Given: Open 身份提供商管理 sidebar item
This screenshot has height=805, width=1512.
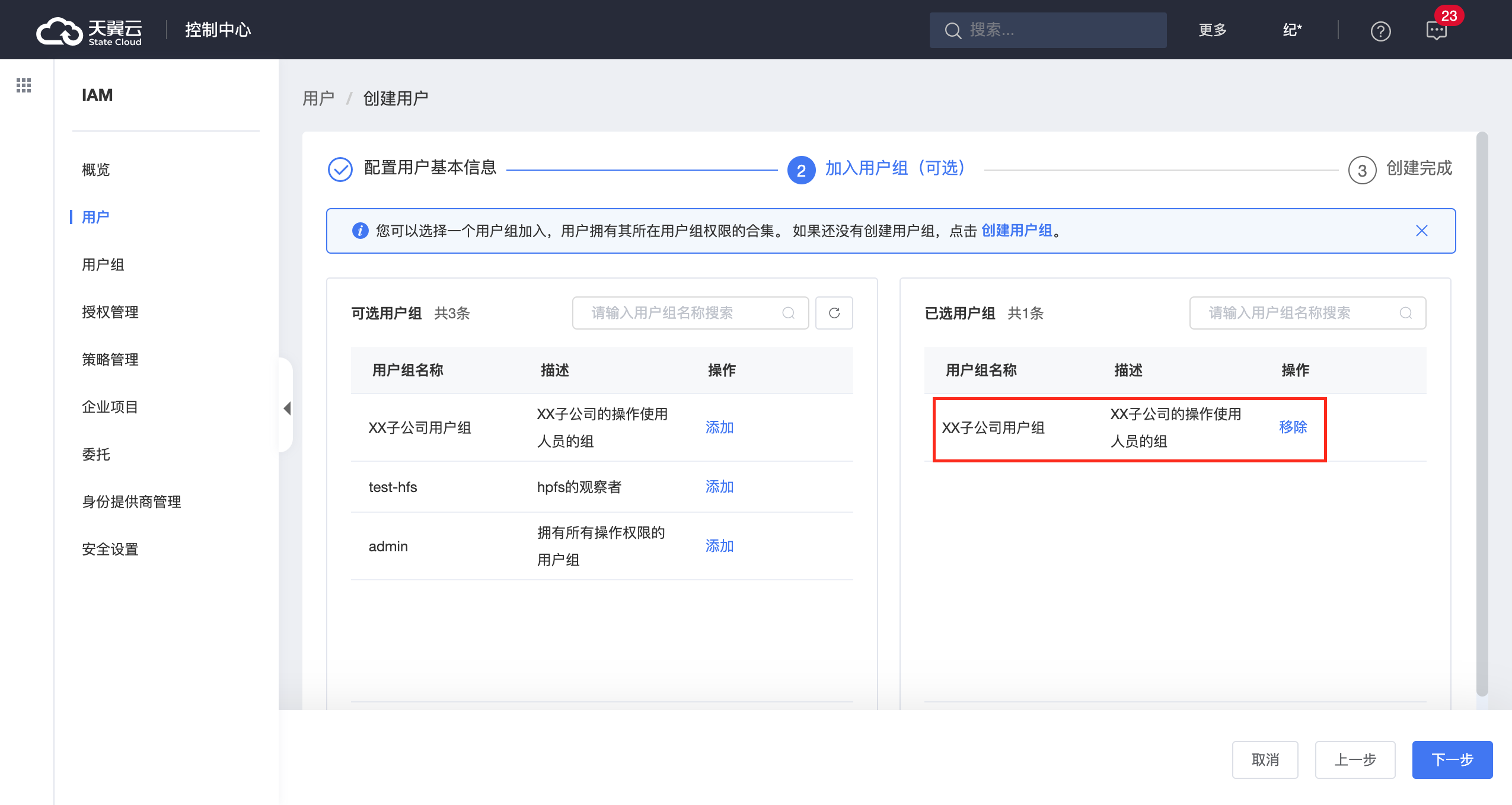Looking at the screenshot, I should coord(132,502).
